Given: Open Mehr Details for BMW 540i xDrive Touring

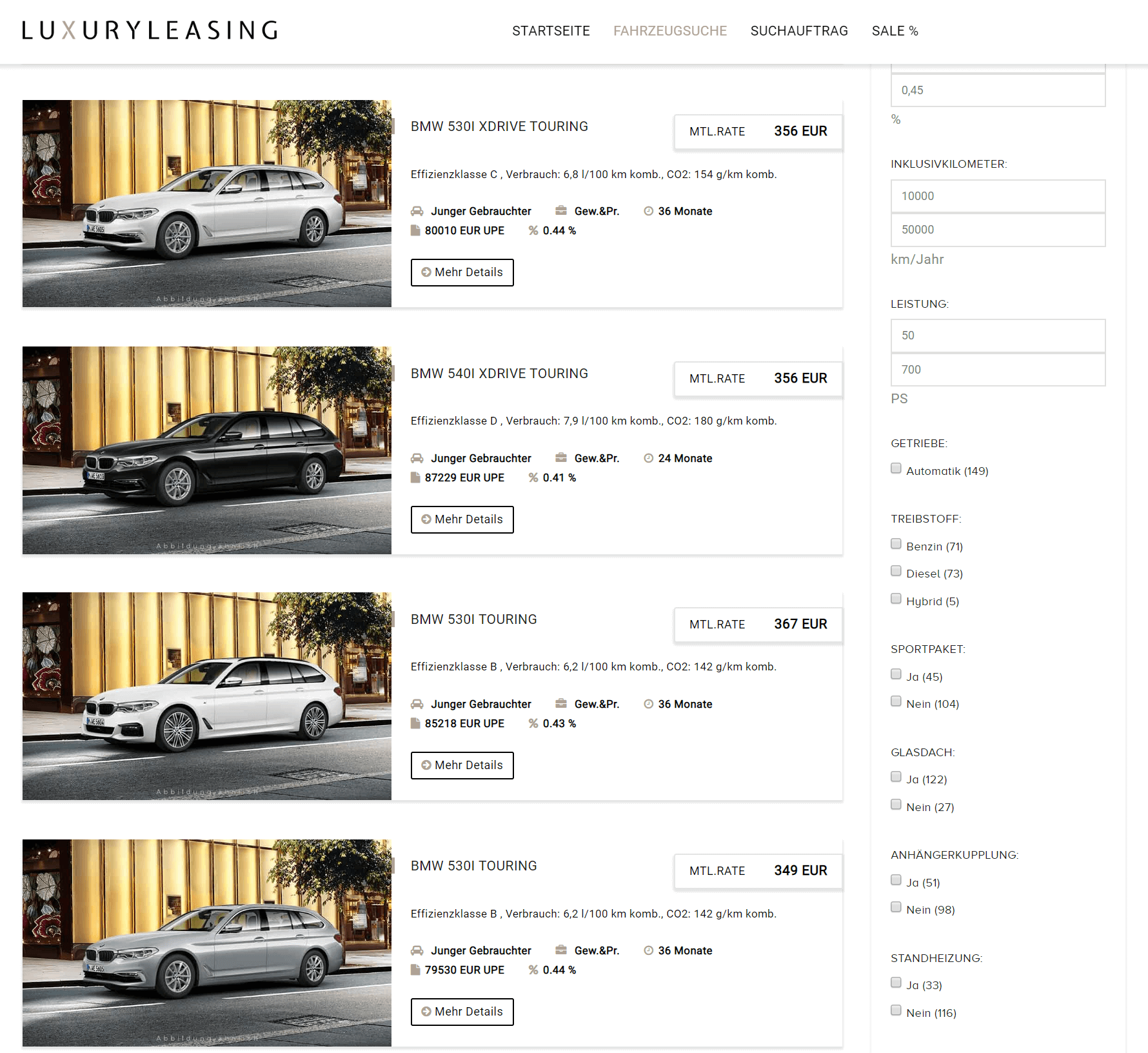Looking at the screenshot, I should coord(462,519).
